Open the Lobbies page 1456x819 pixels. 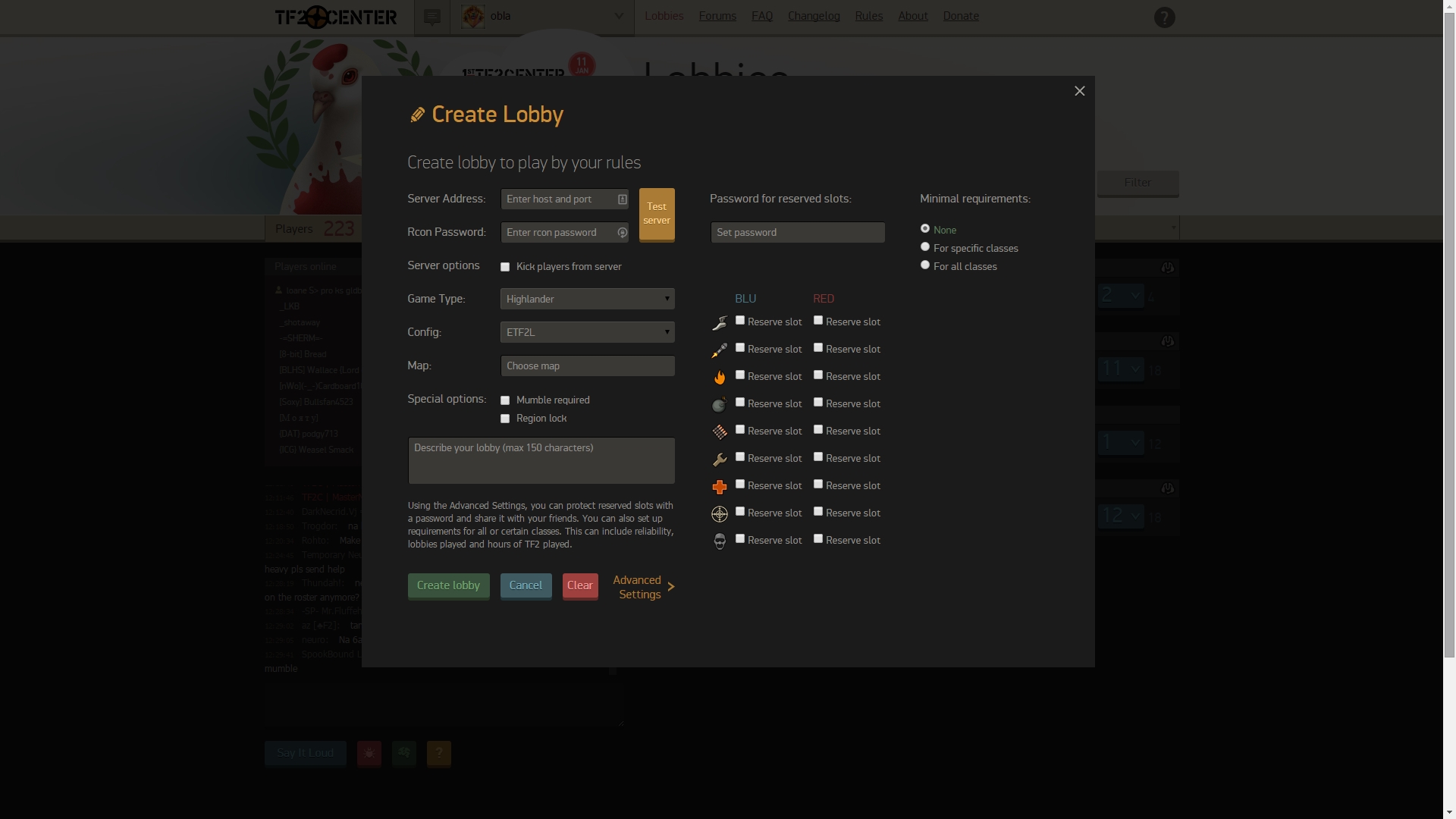click(664, 16)
